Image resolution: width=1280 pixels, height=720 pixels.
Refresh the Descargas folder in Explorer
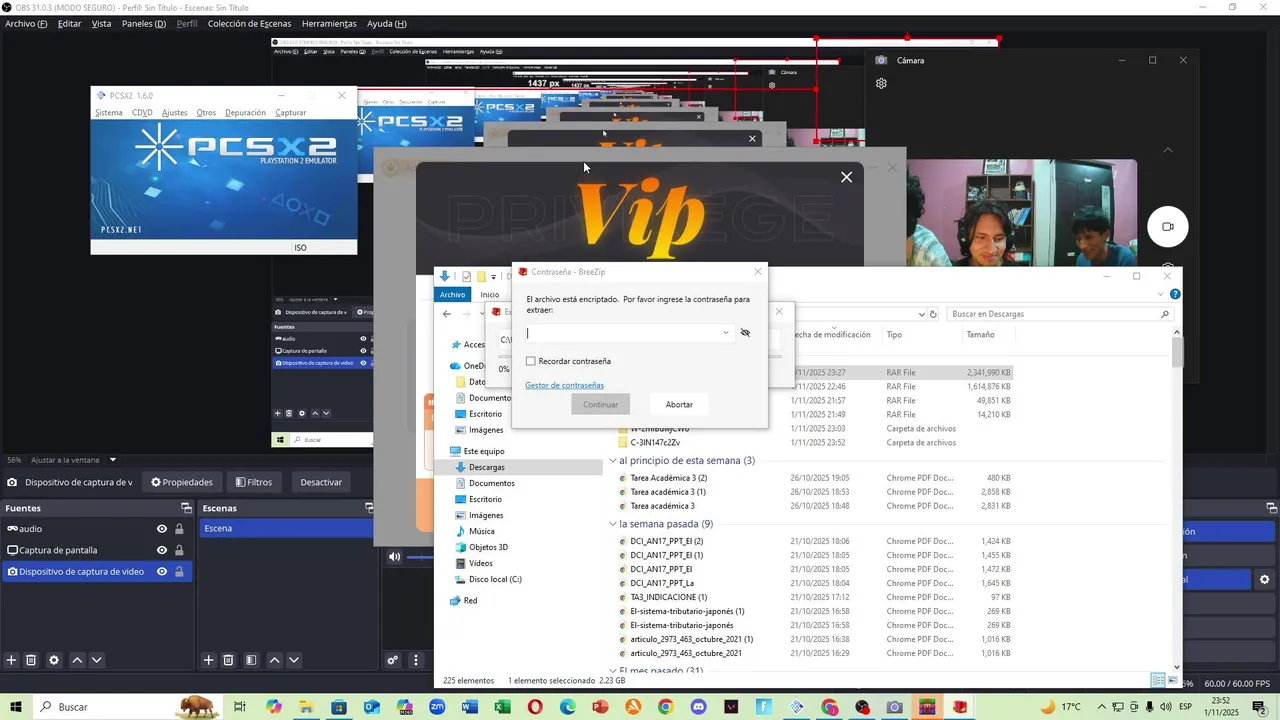pyautogui.click(x=933, y=314)
